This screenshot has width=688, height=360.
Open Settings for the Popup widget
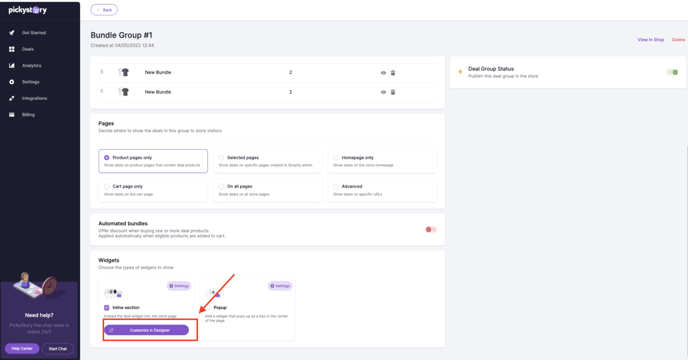tap(280, 286)
